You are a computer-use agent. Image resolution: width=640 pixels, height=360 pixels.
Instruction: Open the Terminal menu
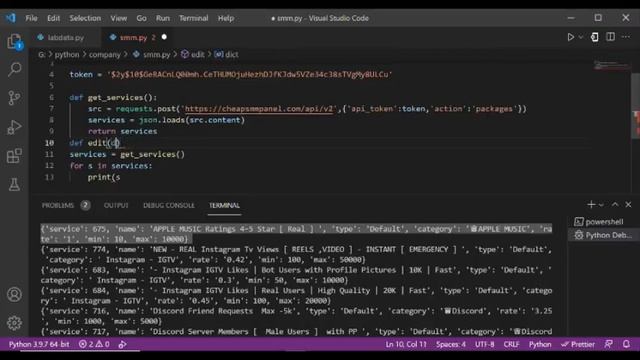[x=193, y=18]
